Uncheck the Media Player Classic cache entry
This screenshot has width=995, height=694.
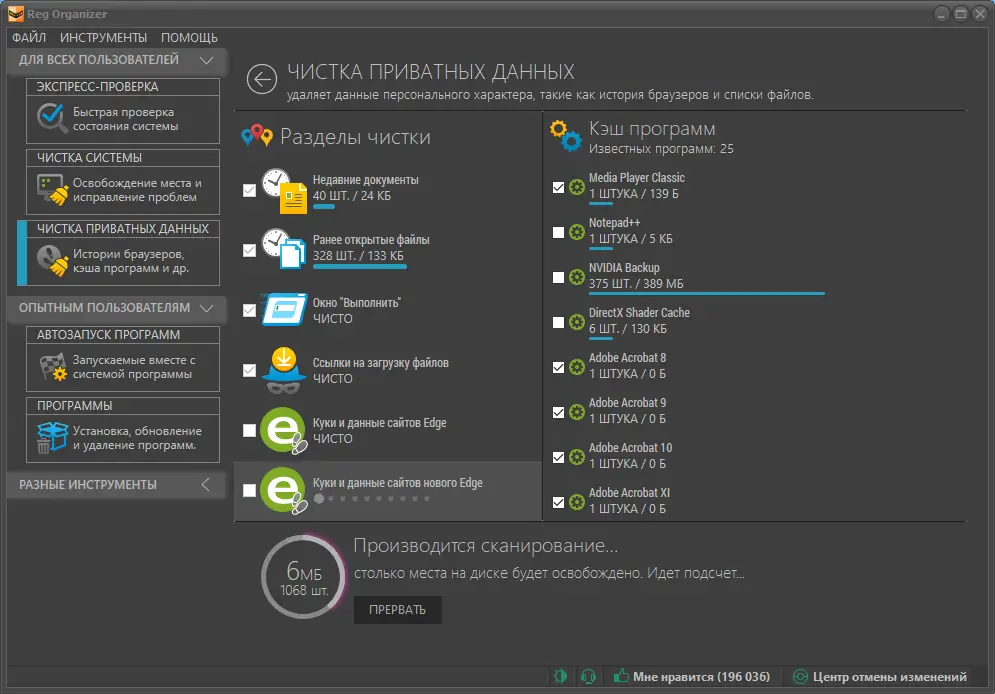click(x=557, y=187)
